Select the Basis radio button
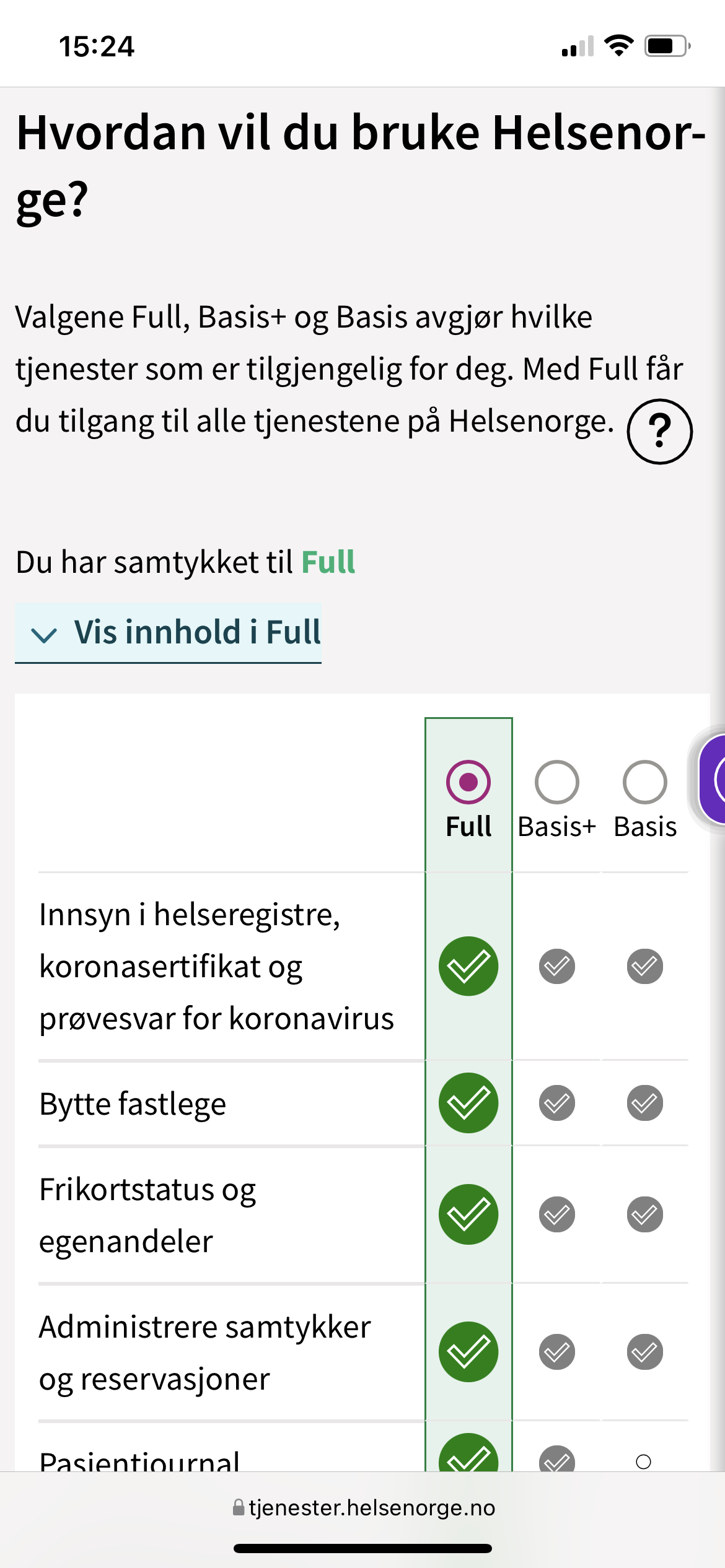This screenshot has height=1568, width=725. (645, 782)
